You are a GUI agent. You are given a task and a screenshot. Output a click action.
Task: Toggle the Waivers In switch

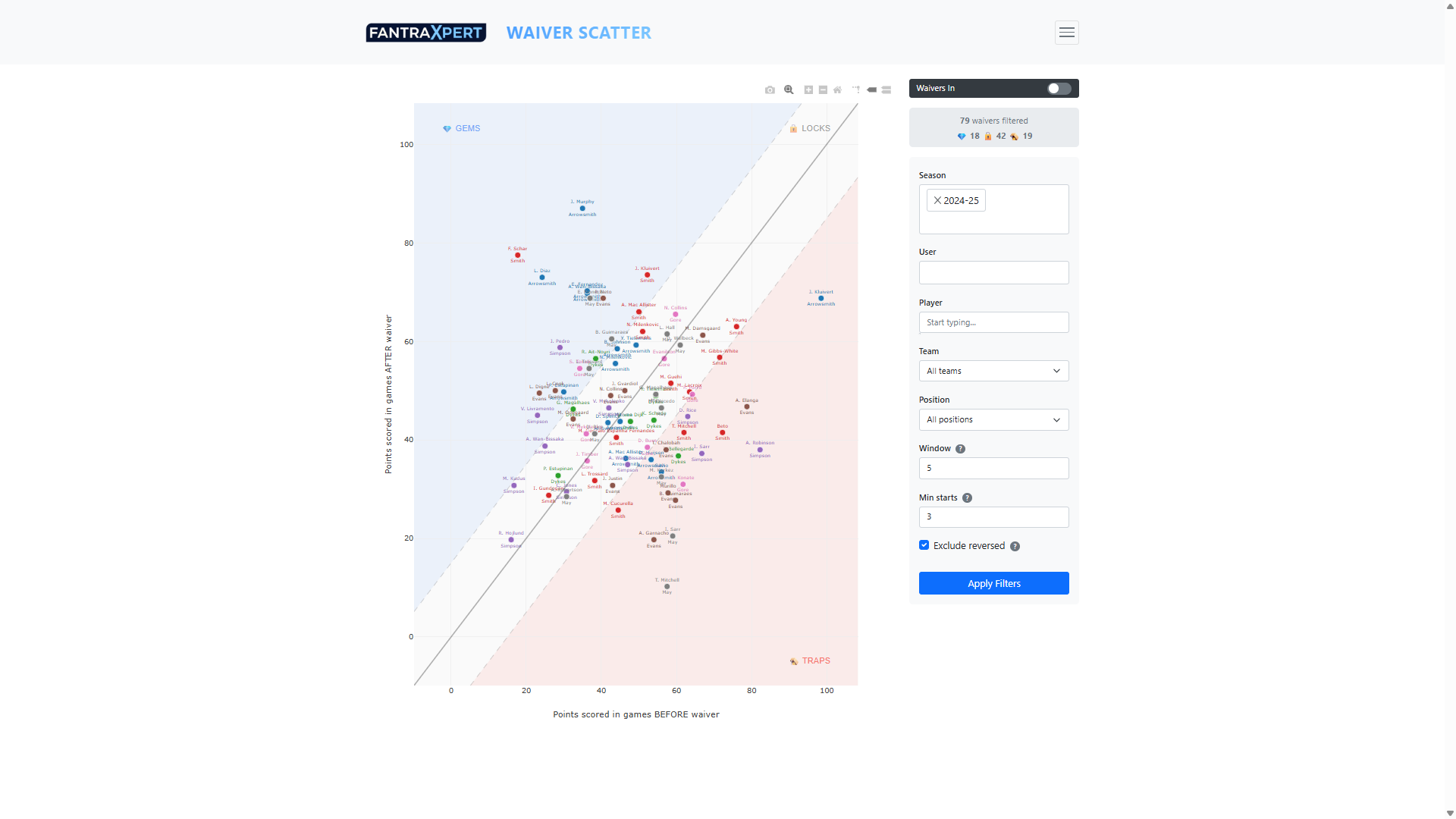coord(1059,89)
